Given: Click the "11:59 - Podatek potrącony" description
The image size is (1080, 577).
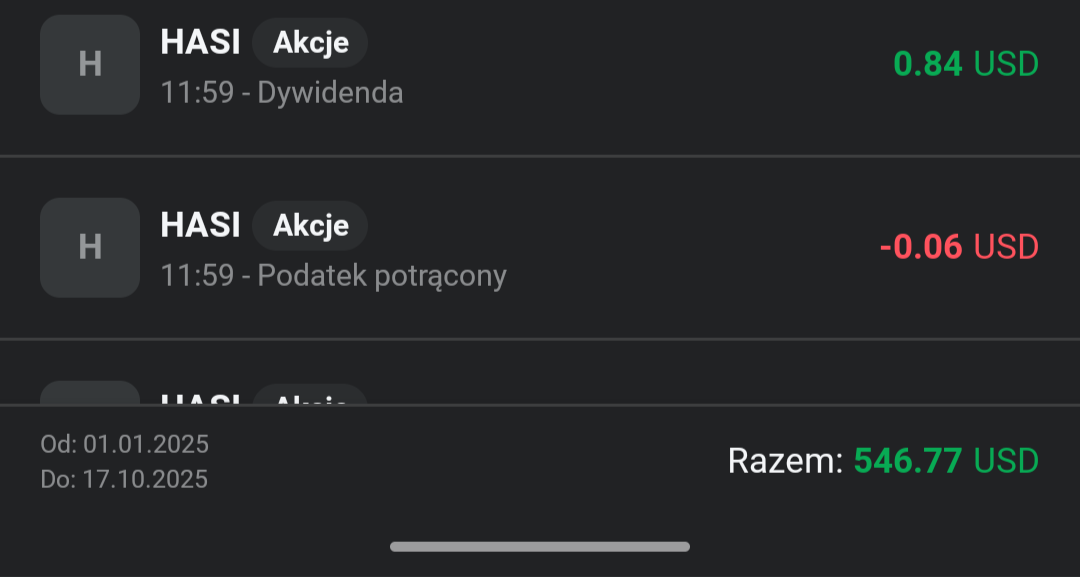Looking at the screenshot, I should pos(334,276).
